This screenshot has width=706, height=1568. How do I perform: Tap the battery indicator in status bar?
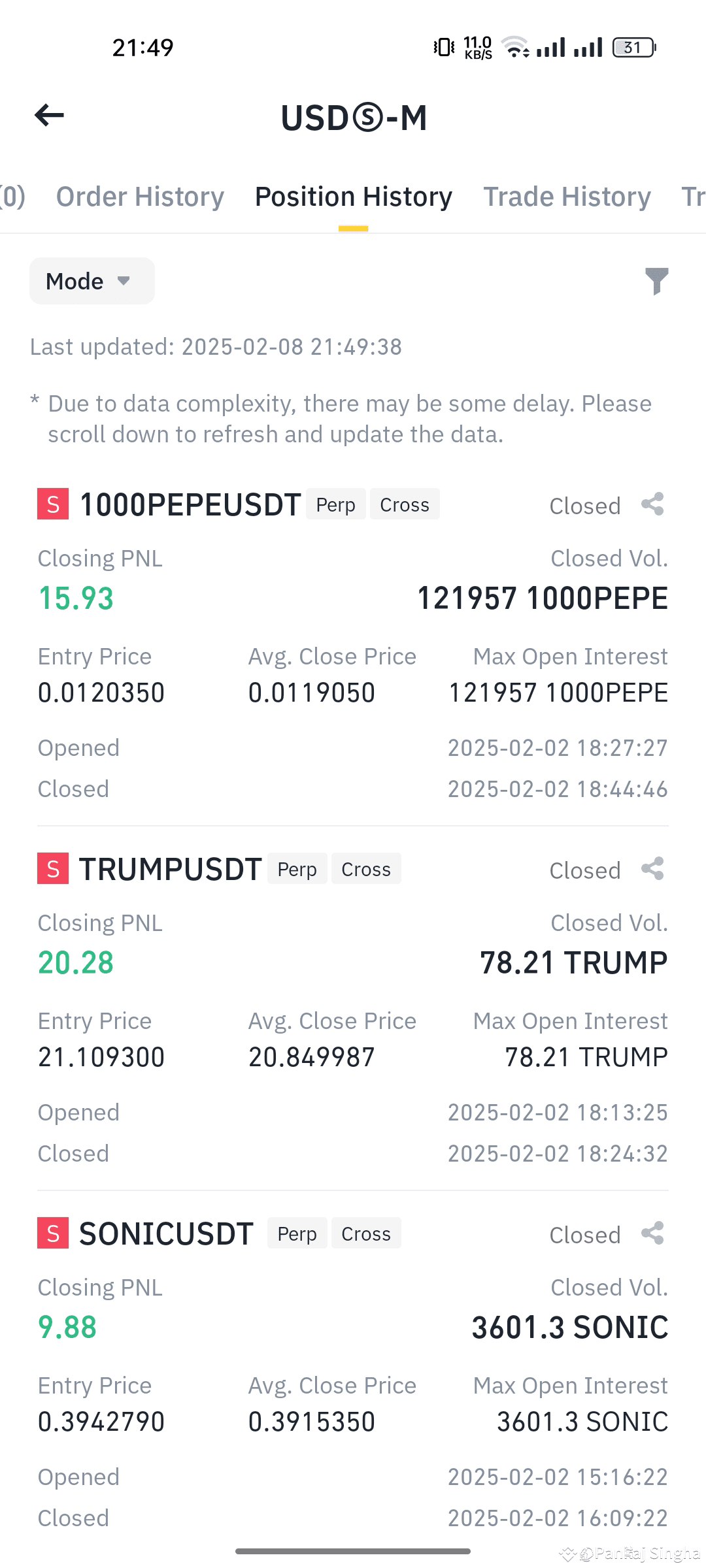coord(633,48)
